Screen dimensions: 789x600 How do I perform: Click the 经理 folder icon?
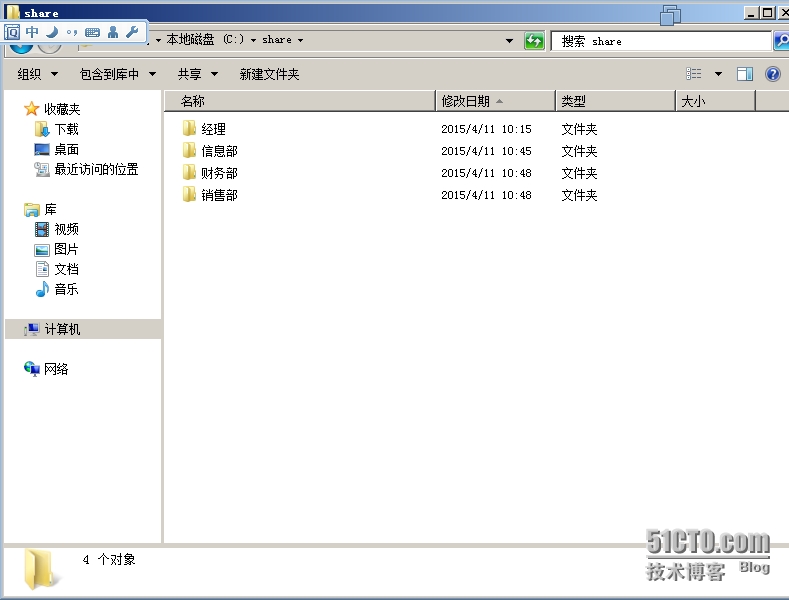189,129
